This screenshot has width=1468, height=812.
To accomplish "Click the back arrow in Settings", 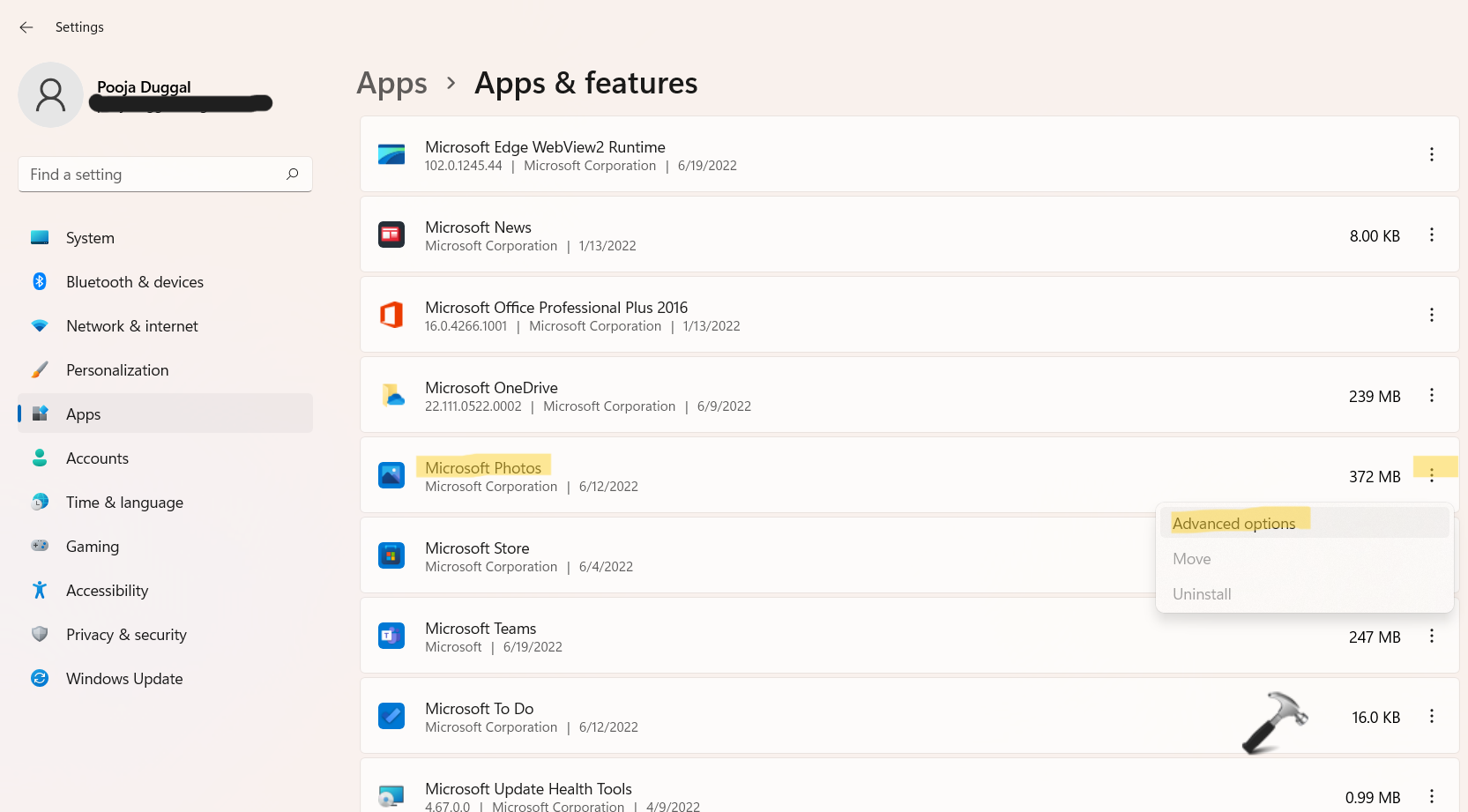I will point(26,27).
